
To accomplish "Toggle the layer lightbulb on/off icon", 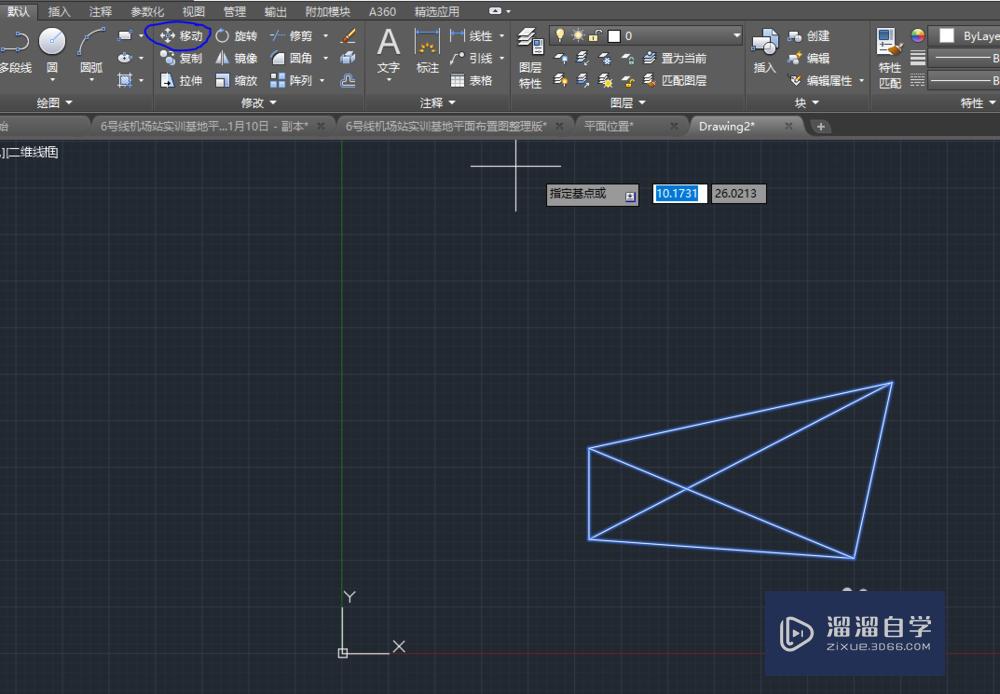I will pyautogui.click(x=561, y=35).
